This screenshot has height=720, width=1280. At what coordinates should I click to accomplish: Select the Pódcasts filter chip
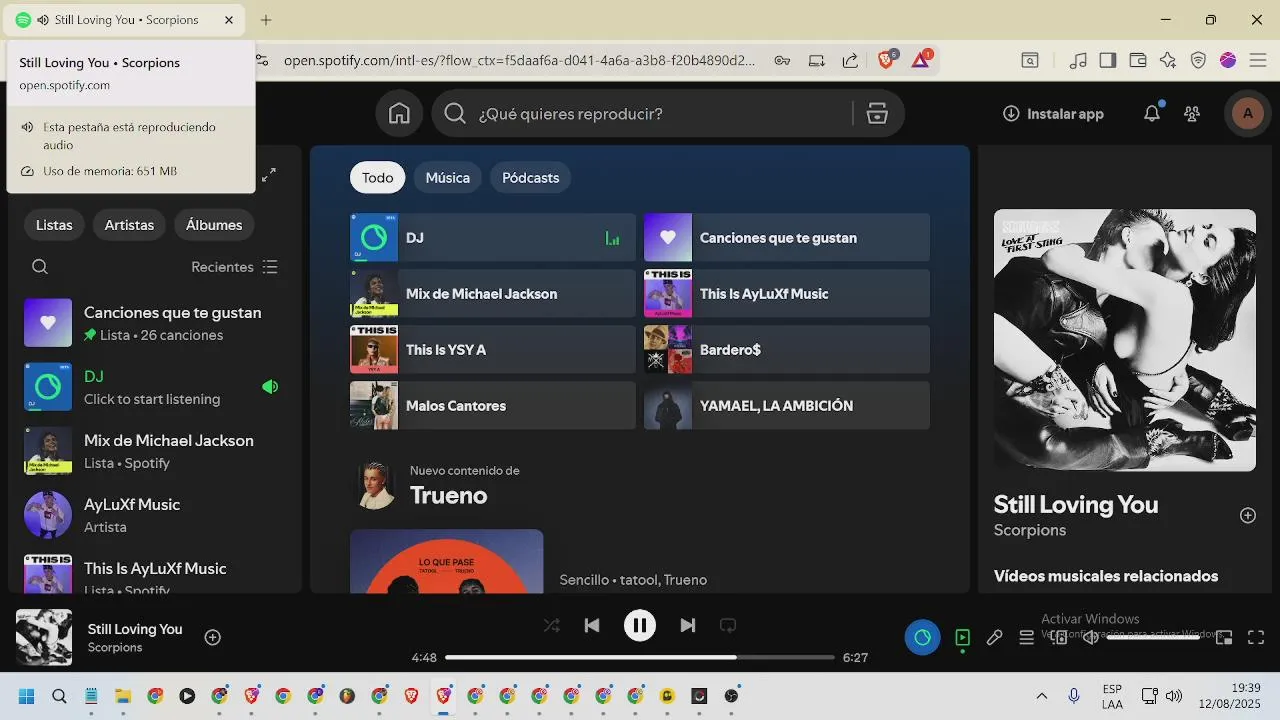[530, 178]
